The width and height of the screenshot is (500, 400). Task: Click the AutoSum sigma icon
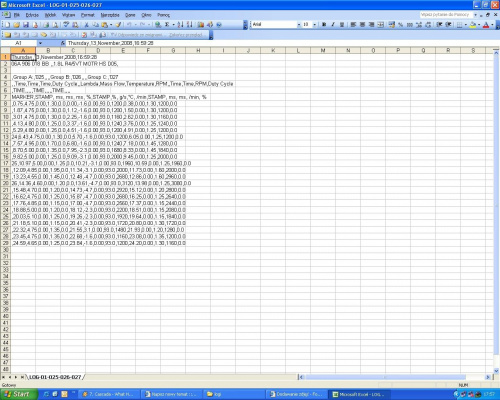[167, 25]
